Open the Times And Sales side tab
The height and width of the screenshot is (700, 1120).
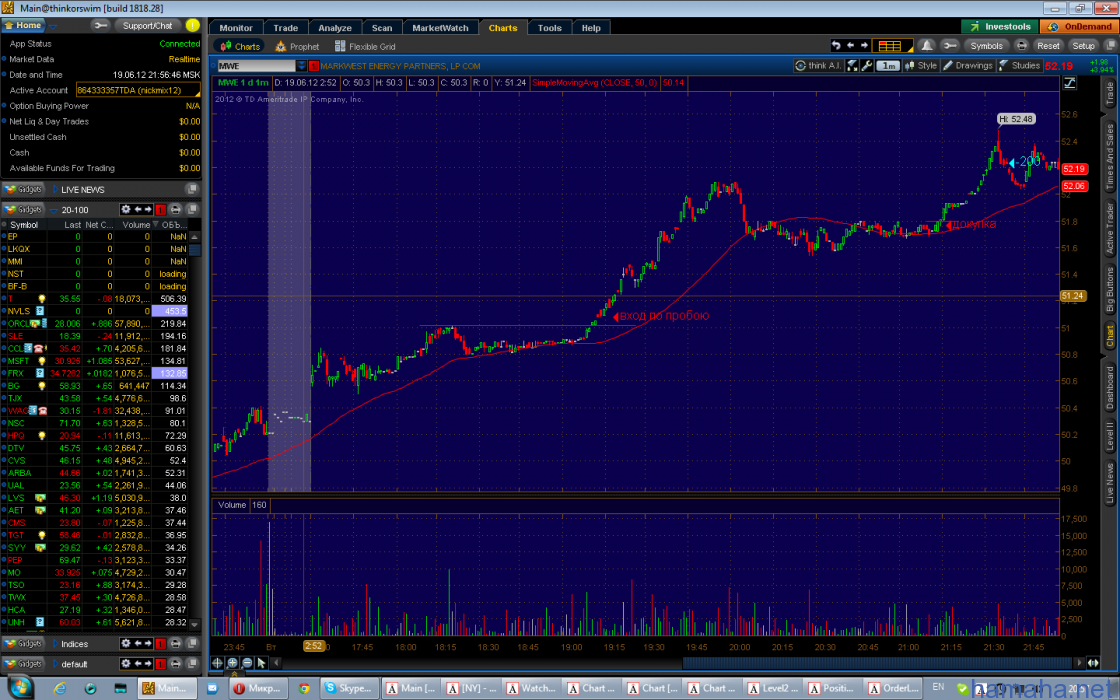click(x=1110, y=156)
